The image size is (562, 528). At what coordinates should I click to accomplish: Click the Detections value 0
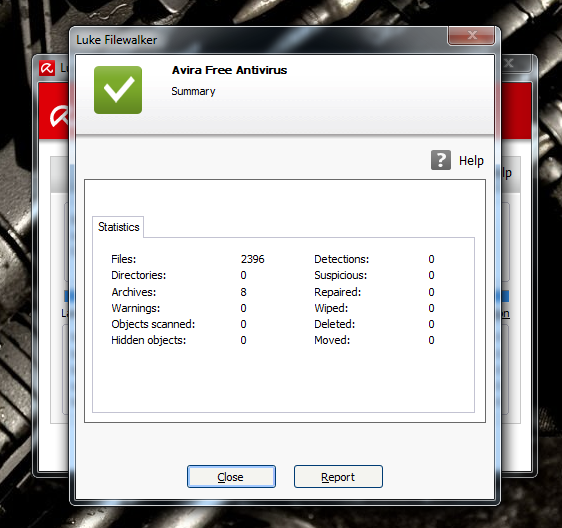(x=431, y=259)
